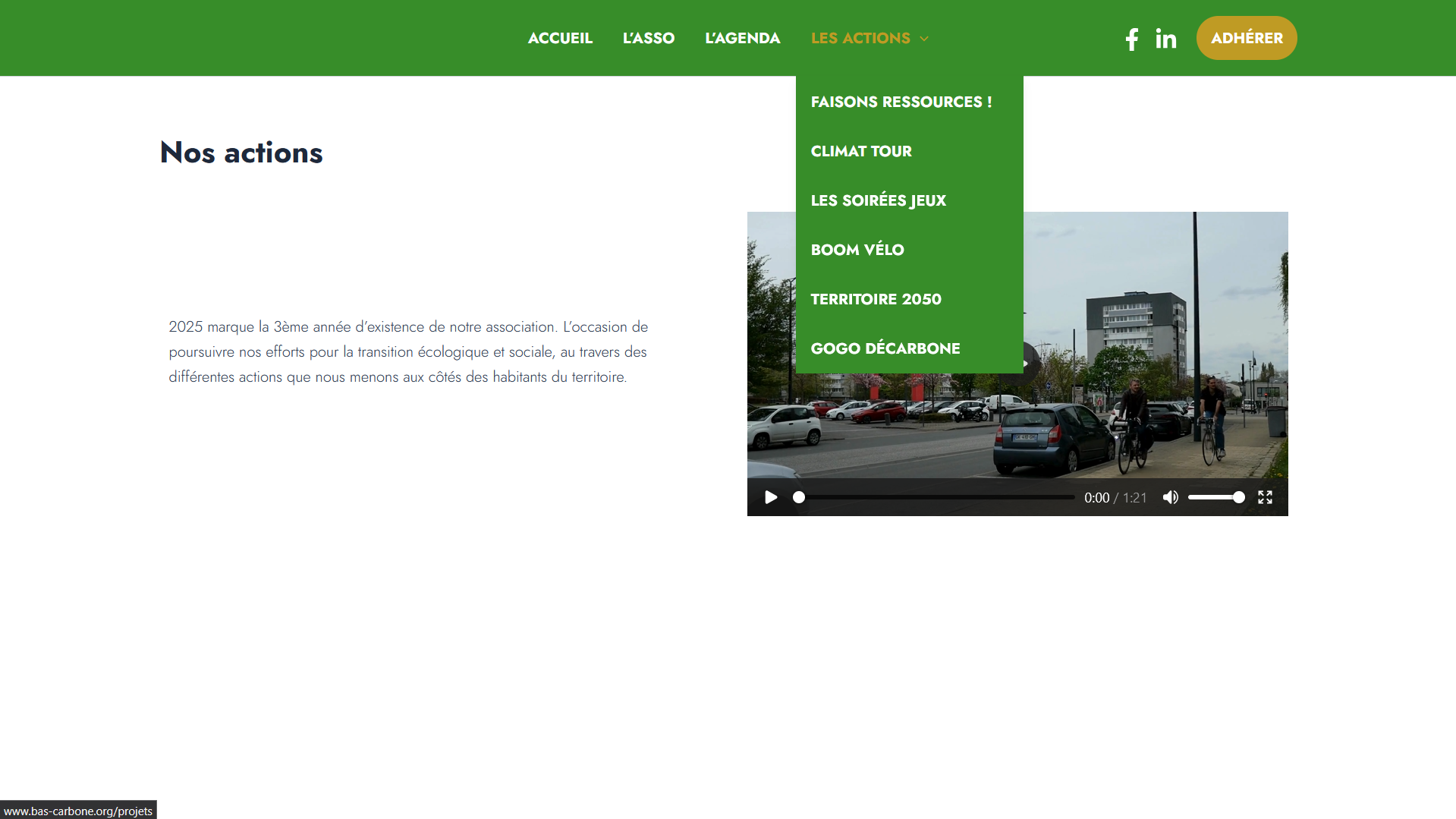Open the L'Agenda page
1456x819 pixels.
point(742,38)
